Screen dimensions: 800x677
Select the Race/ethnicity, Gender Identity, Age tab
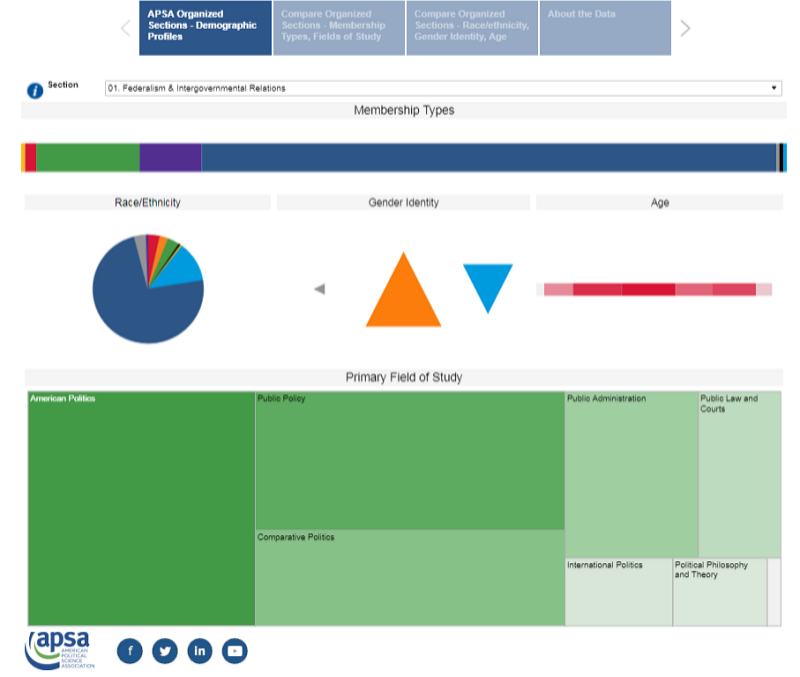472,28
